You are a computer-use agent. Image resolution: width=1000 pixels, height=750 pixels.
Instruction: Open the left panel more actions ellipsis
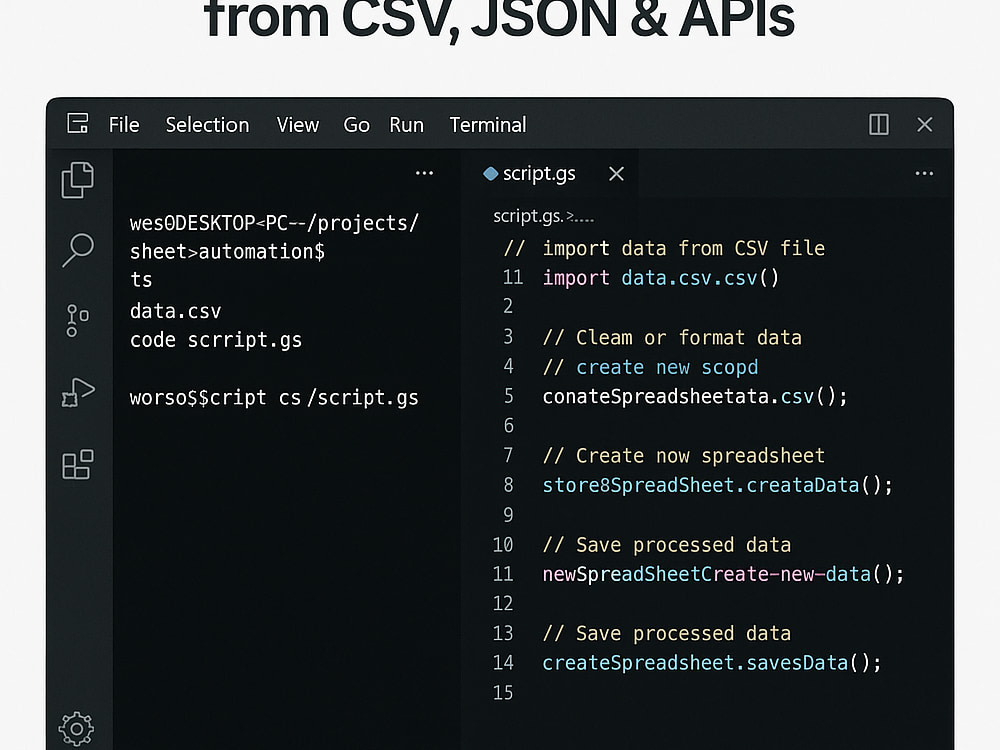click(424, 173)
